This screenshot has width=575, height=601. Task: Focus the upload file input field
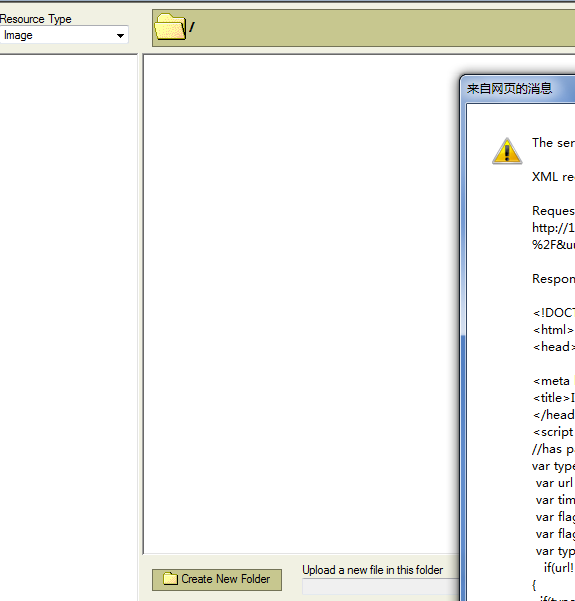coord(381,587)
